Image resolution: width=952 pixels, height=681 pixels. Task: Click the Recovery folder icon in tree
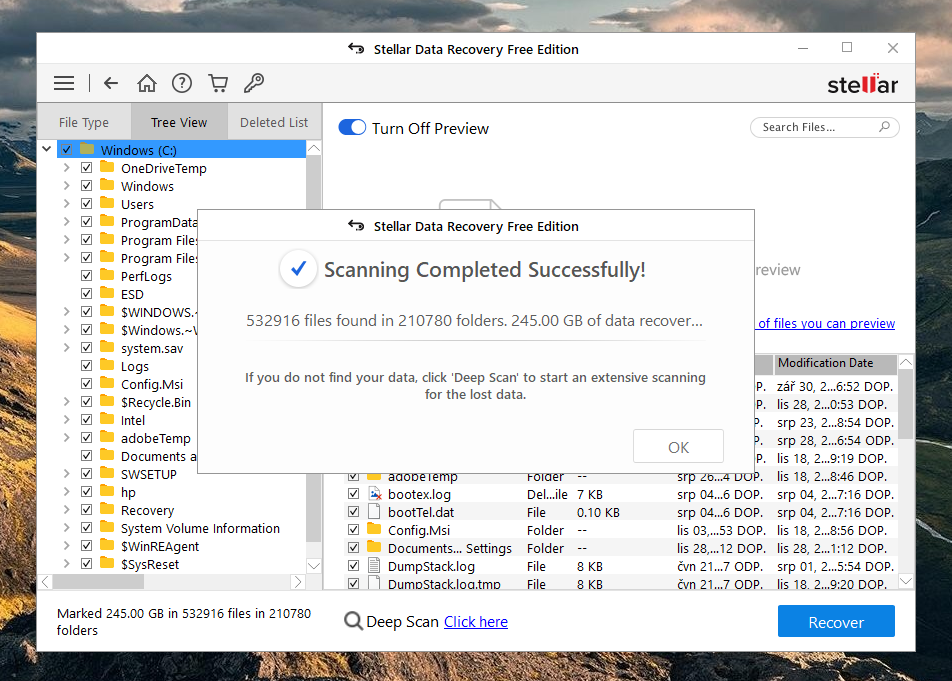[107, 510]
